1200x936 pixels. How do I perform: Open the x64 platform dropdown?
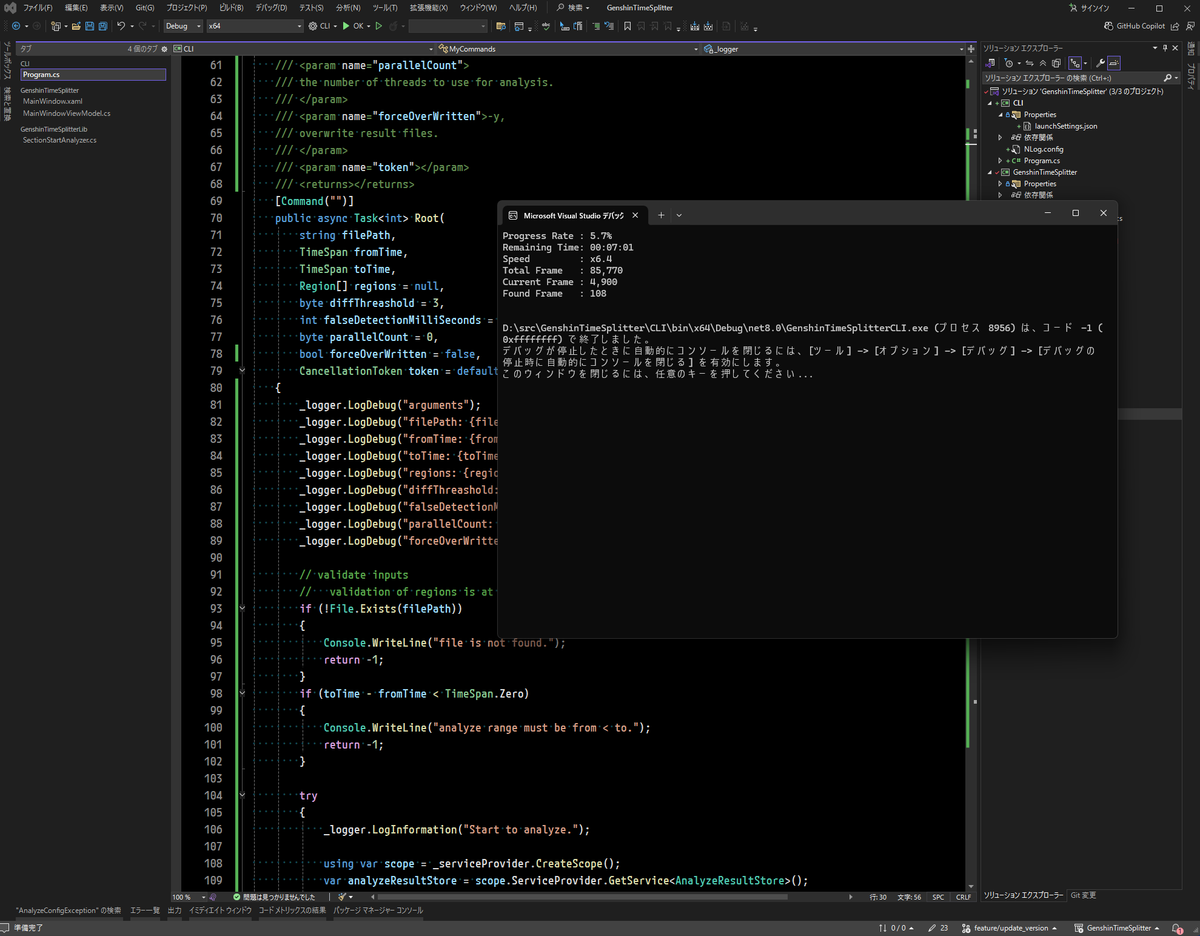256,25
